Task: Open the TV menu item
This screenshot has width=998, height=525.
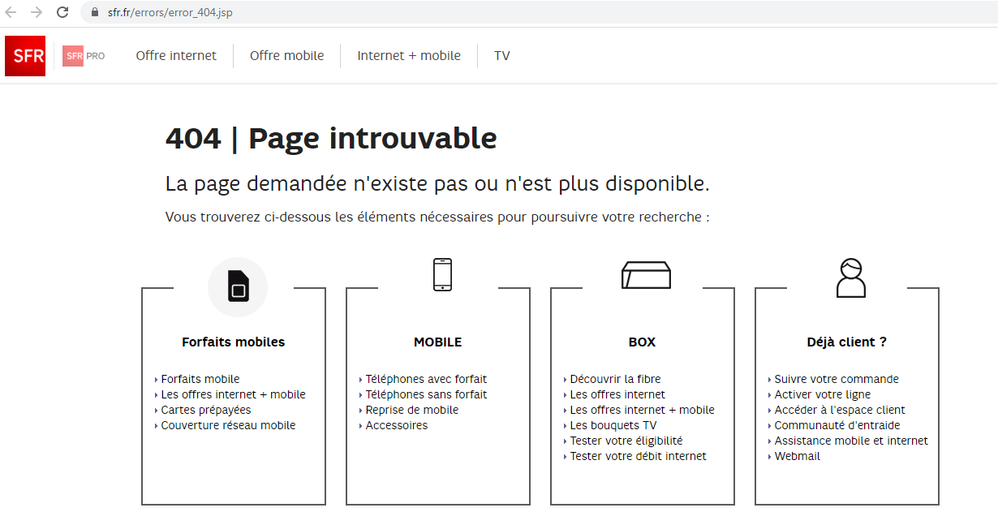Action: pyautogui.click(x=502, y=56)
